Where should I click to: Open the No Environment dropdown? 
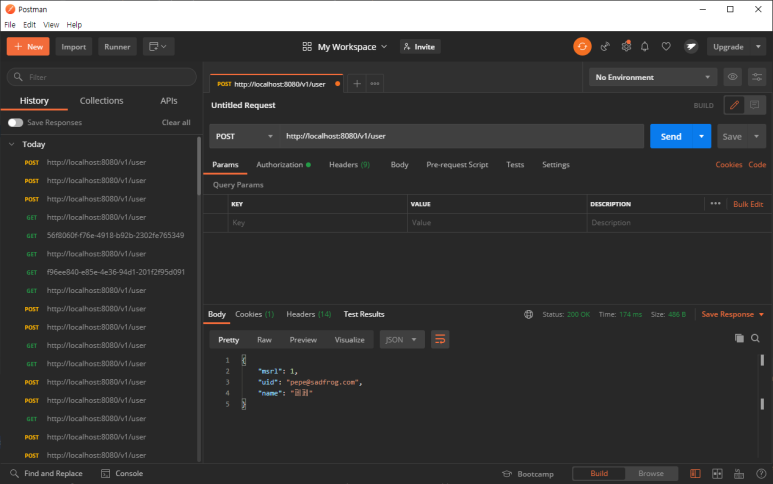[653, 77]
